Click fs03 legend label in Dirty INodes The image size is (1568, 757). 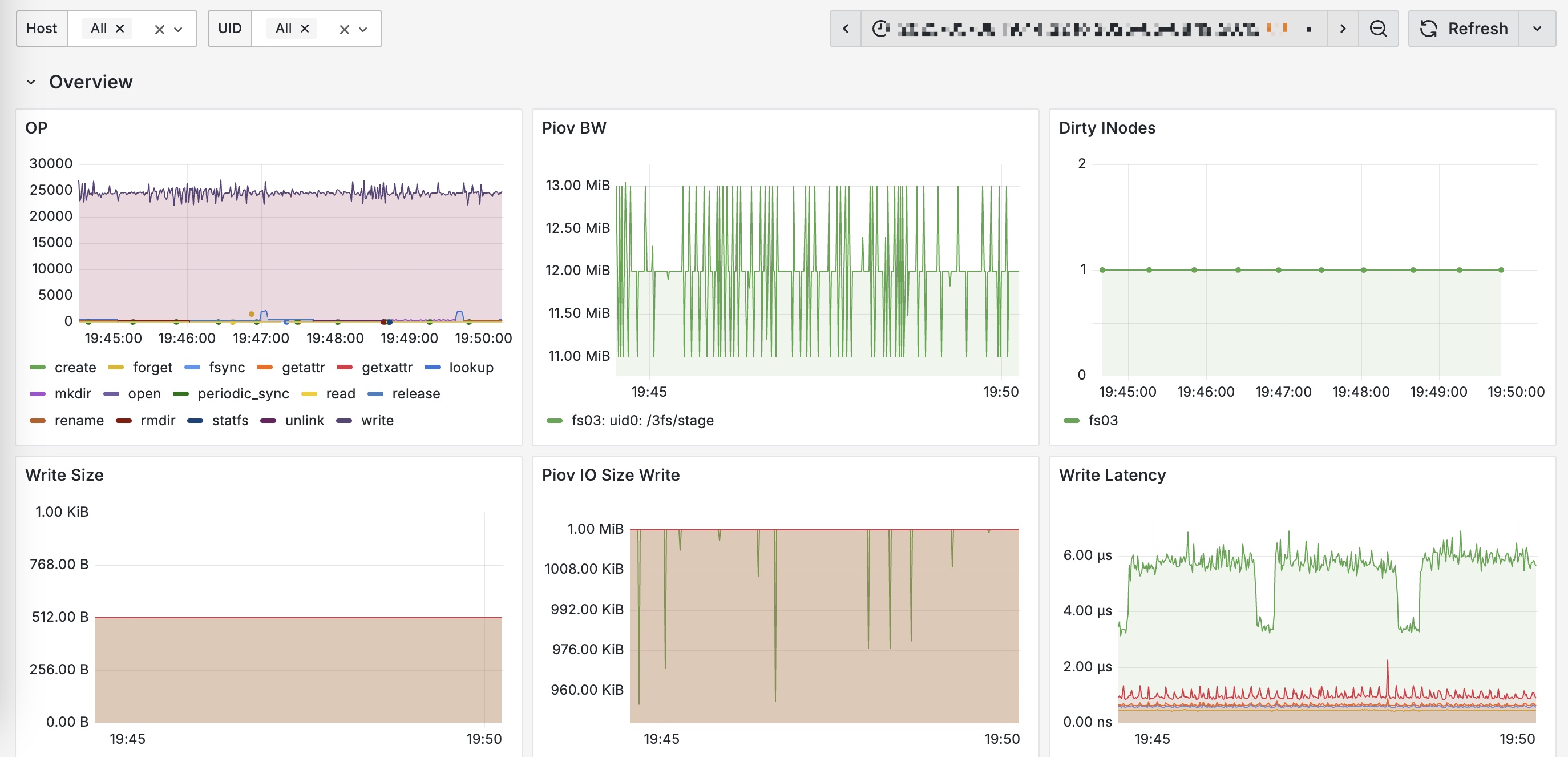(x=1102, y=420)
